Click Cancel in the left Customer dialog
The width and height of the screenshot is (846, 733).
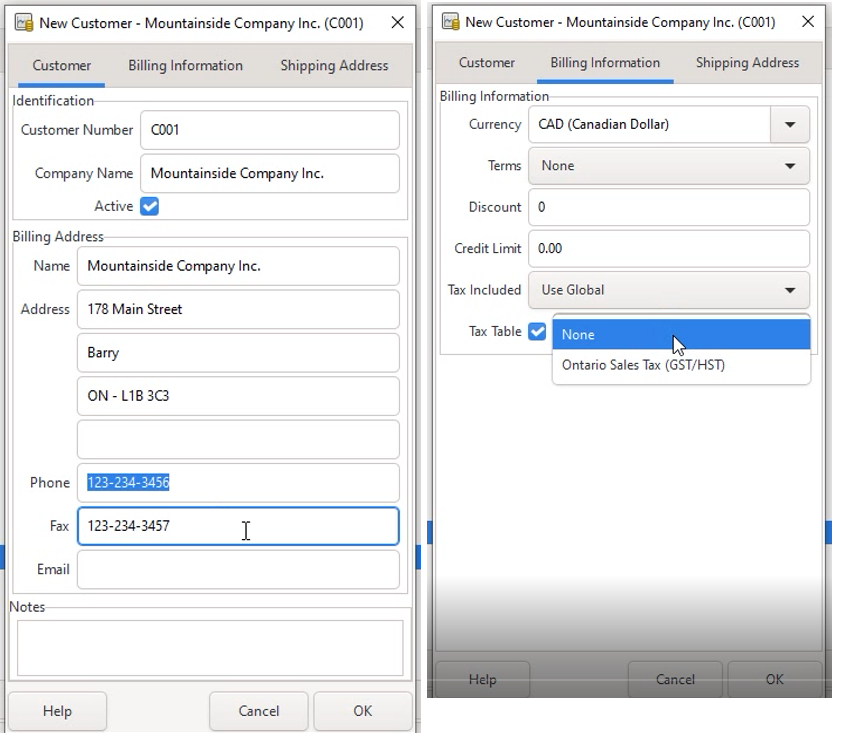259,711
